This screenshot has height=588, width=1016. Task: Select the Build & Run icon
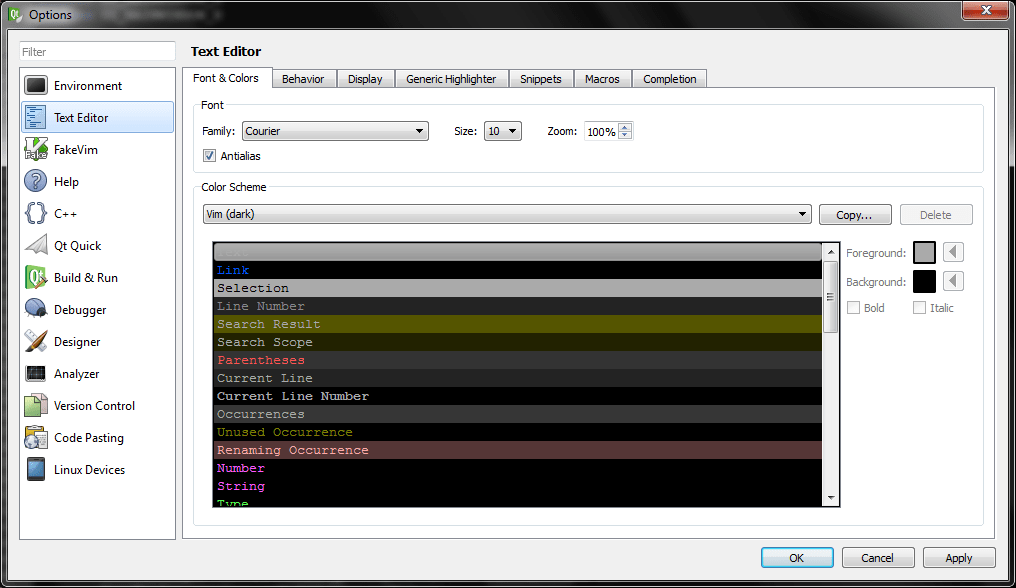tap(36, 277)
